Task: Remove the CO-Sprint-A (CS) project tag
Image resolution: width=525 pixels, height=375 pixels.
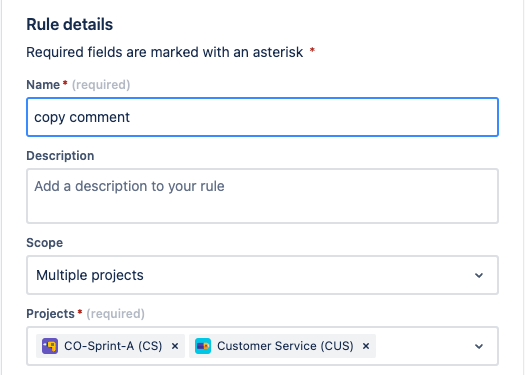Action: [175, 346]
